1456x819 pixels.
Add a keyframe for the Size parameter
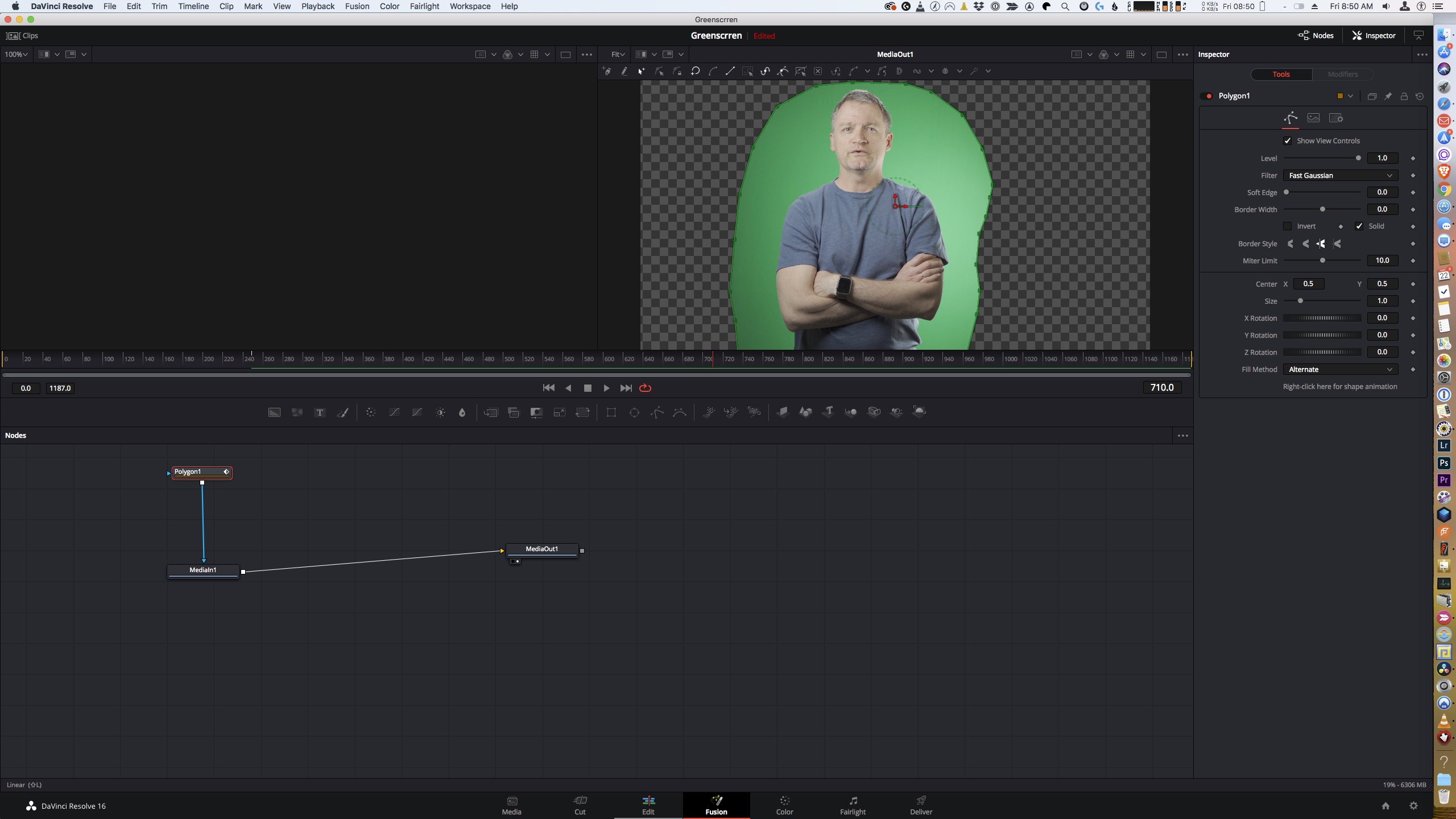click(x=1413, y=301)
